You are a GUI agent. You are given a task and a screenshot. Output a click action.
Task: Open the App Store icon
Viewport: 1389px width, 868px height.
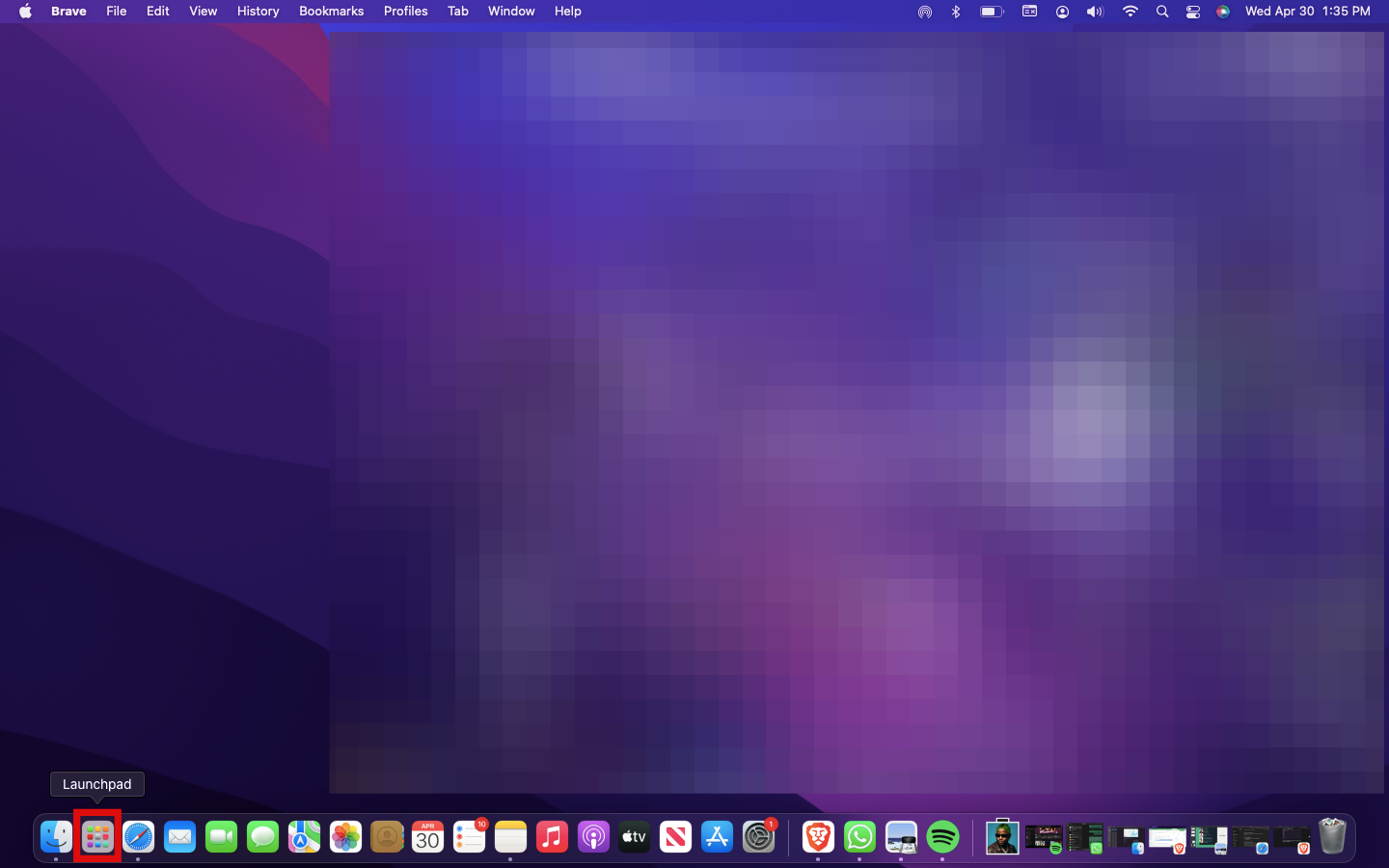click(717, 836)
